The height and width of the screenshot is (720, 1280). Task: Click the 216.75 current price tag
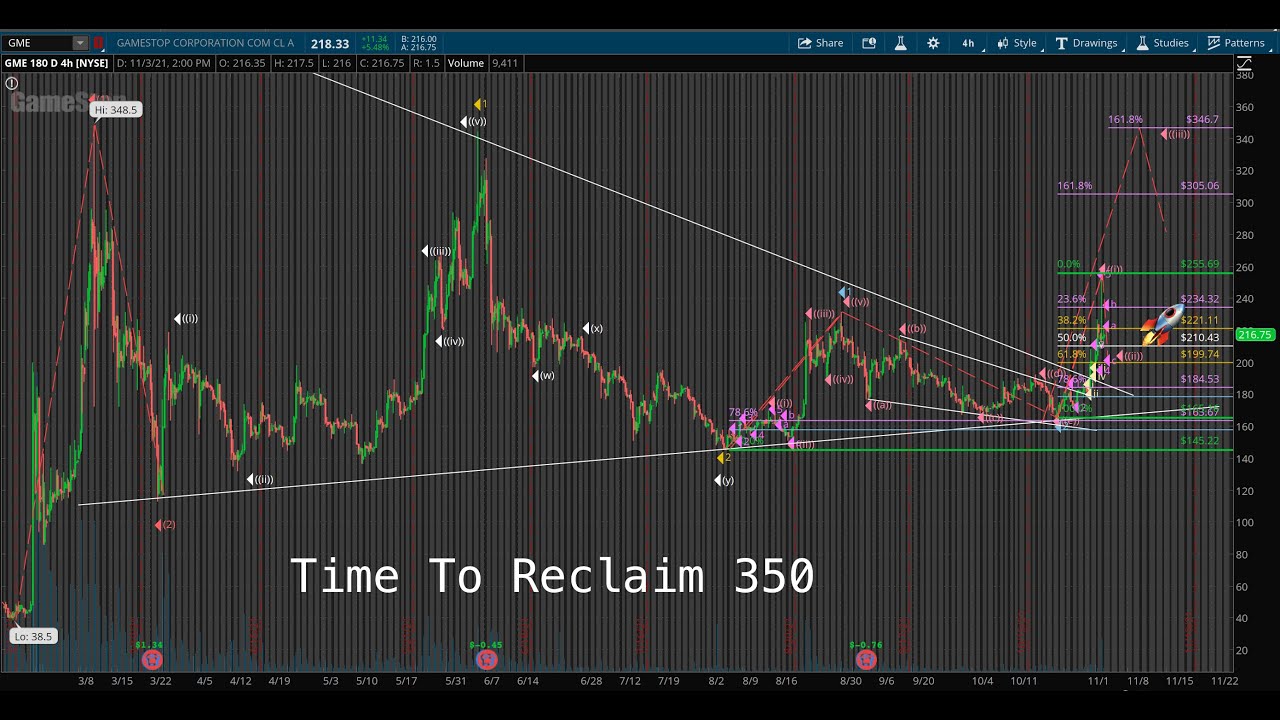[1256, 335]
